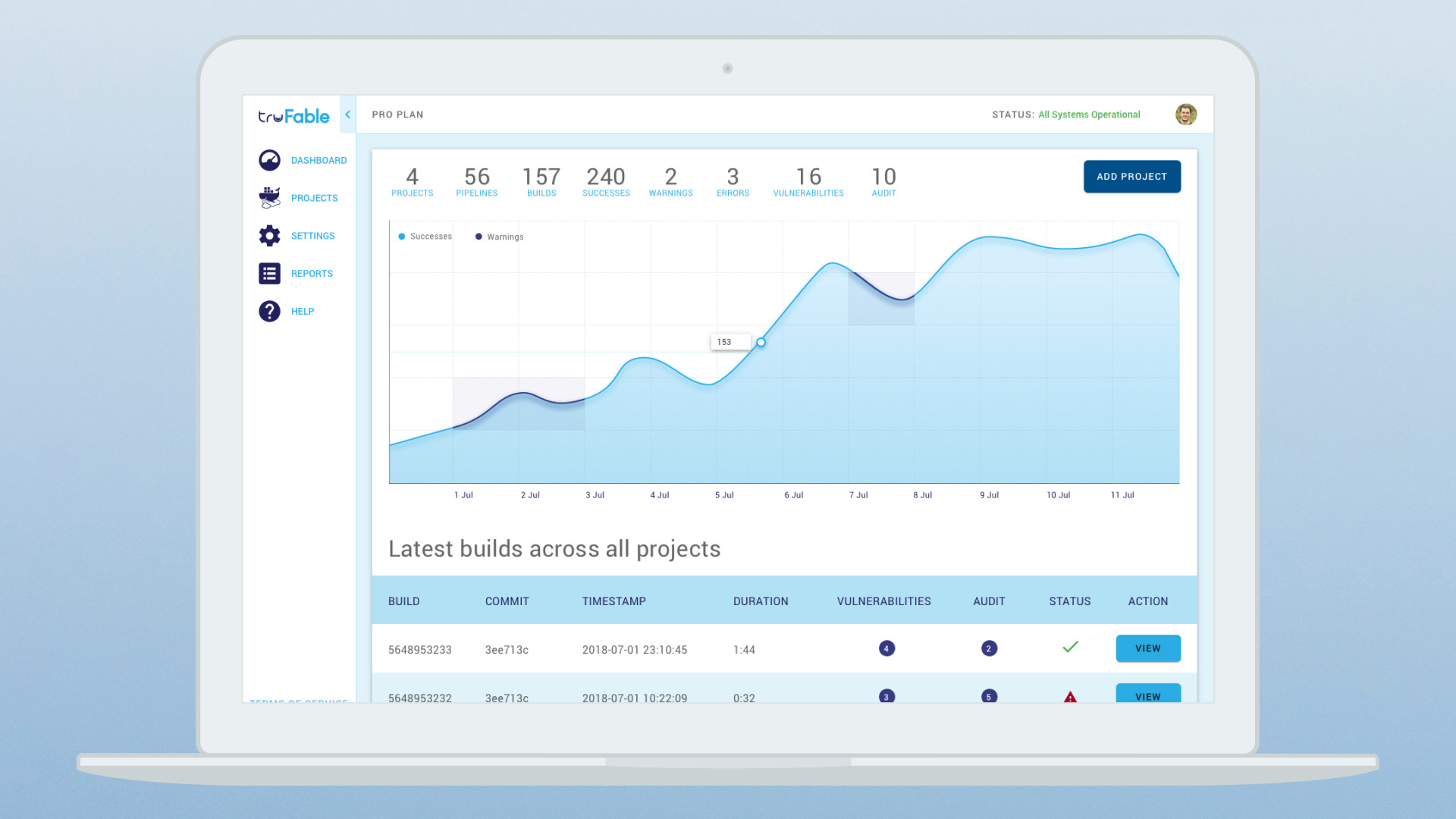Select the Errors stat counter
This screenshot has height=819, width=1456.
pyautogui.click(x=733, y=182)
